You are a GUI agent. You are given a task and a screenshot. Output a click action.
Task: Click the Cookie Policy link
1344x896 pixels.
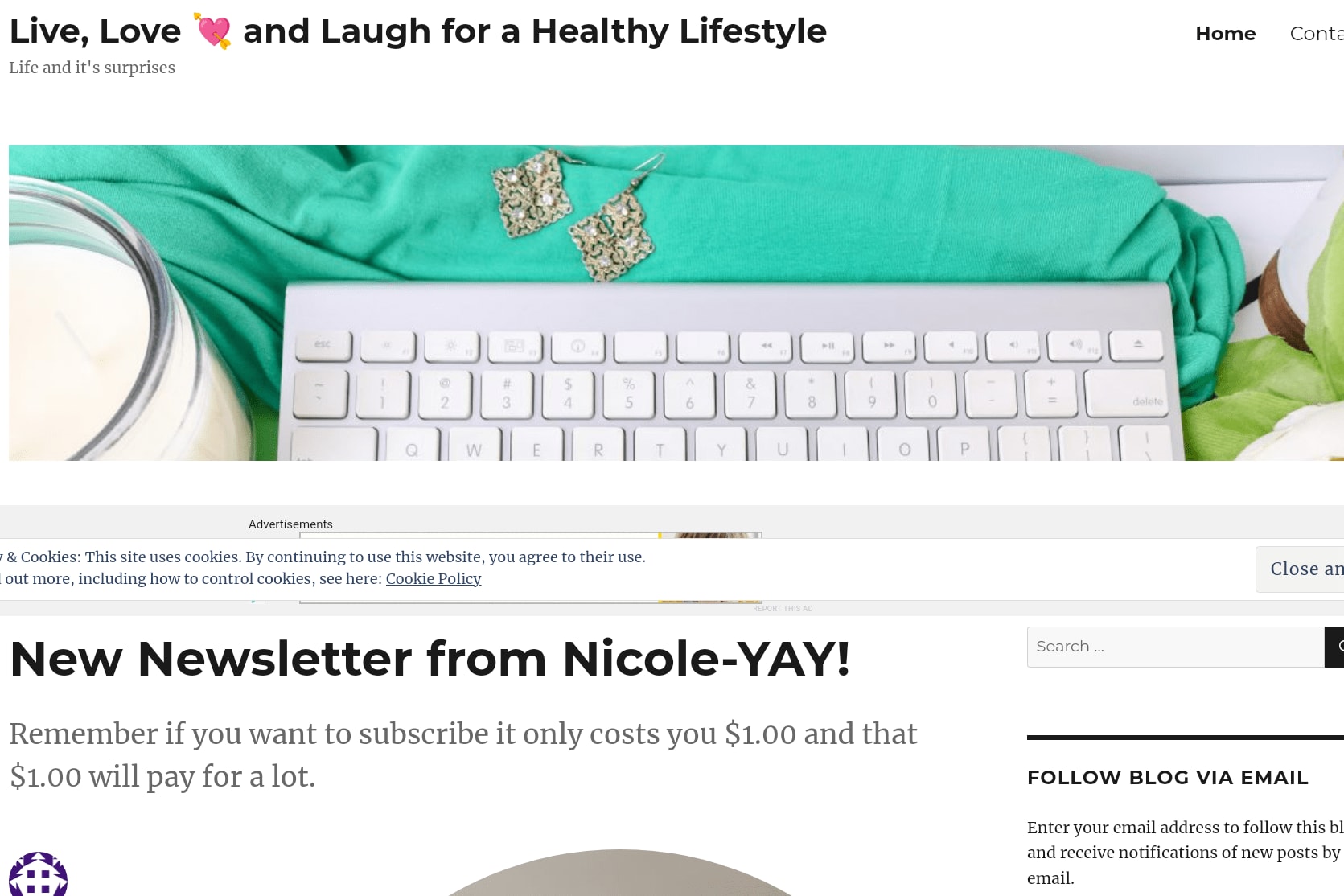point(434,578)
